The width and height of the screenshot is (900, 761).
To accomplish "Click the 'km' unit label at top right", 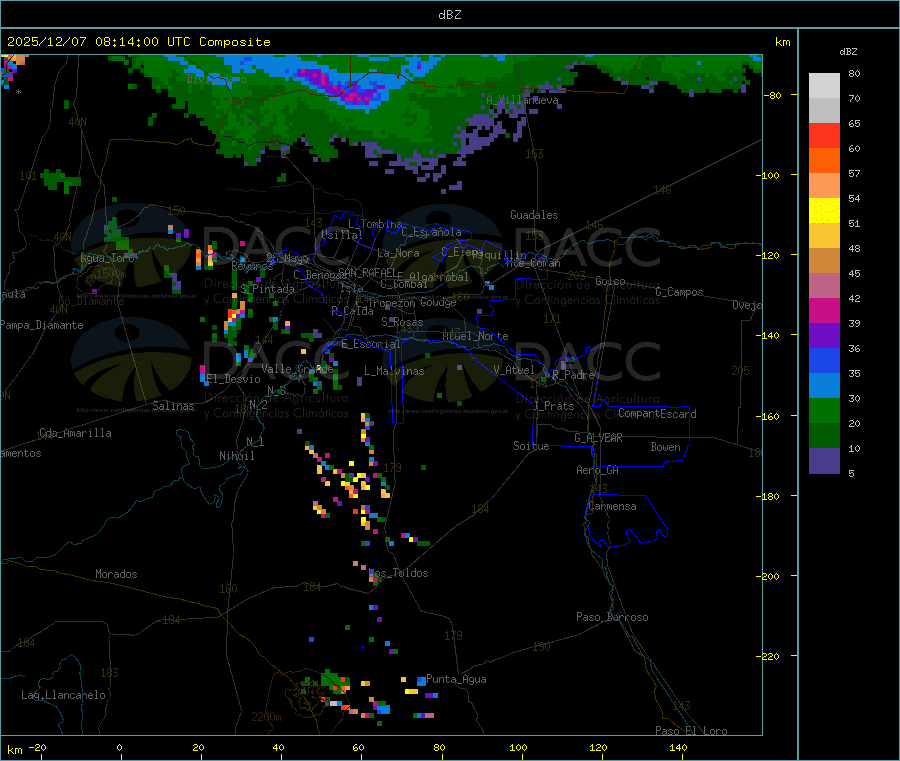I will [783, 42].
